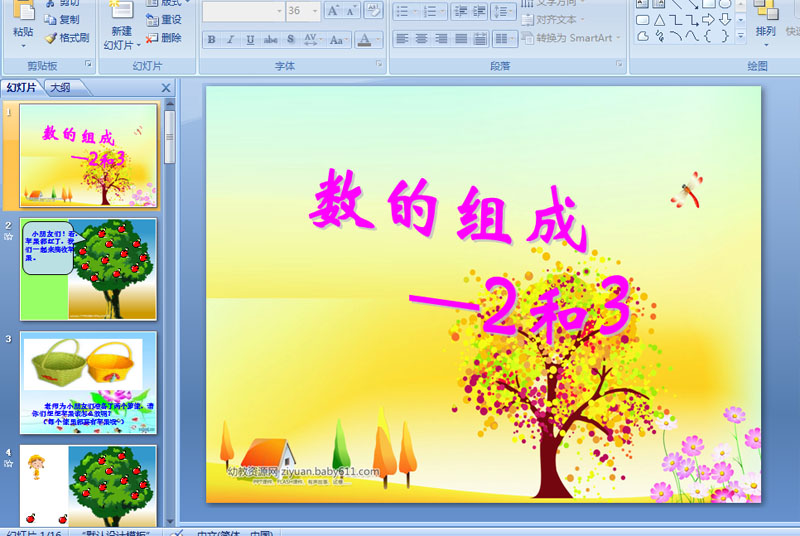This screenshot has width=800, height=536.
Task: Select the Freeform cloud-like shape
Action: (643, 36)
